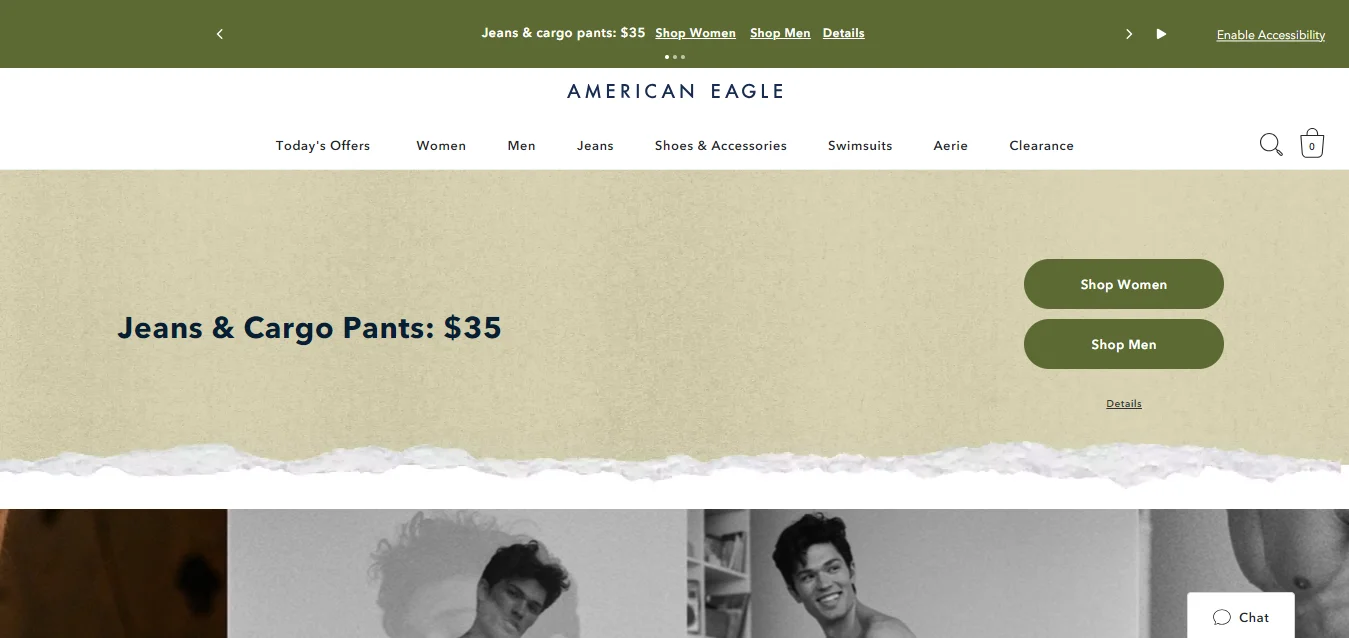
Task: Go to Swimsuits section
Action: point(860,146)
